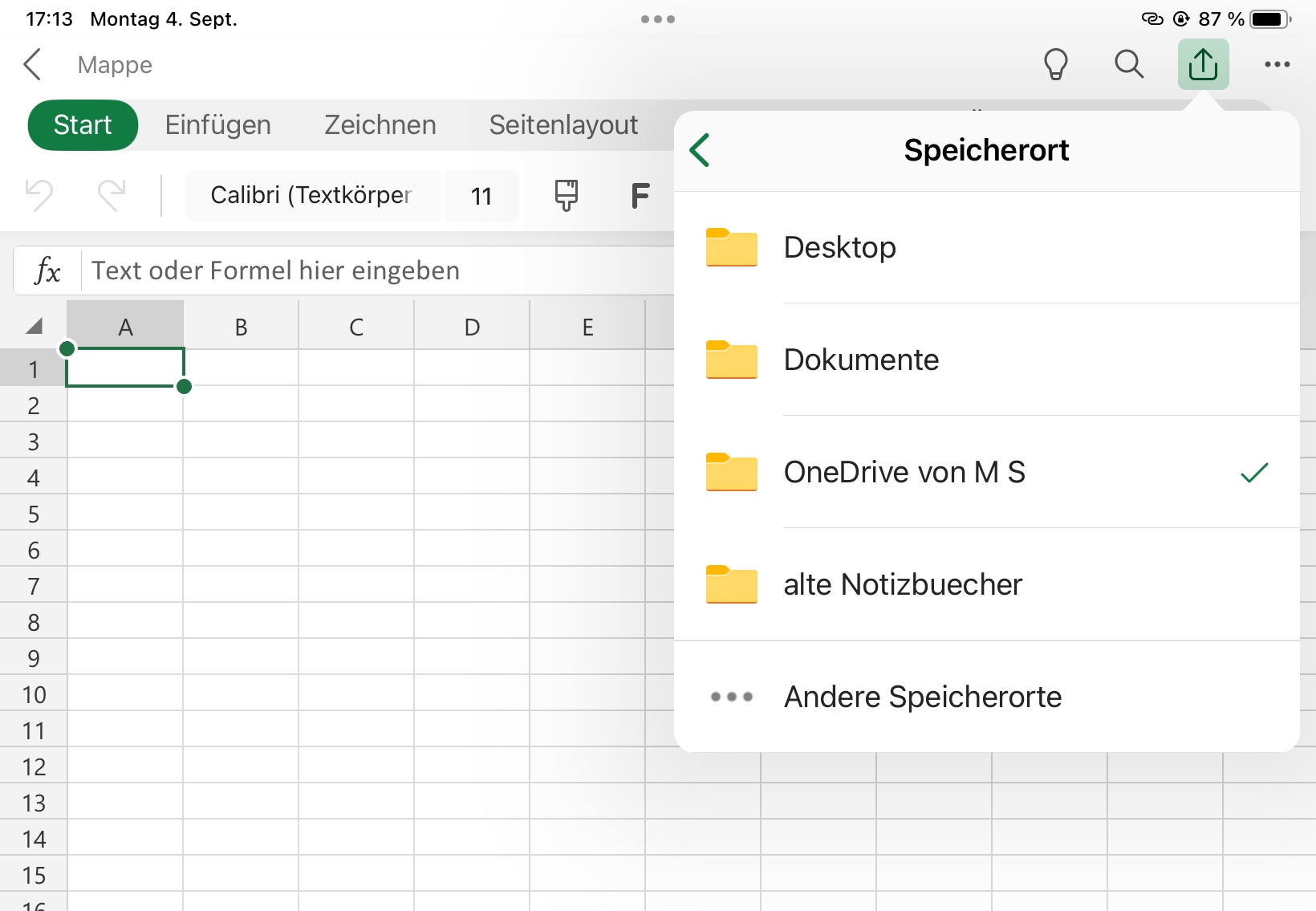Viewport: 1316px width, 911px height.
Task: Tap the fx function icon
Action: (x=47, y=271)
